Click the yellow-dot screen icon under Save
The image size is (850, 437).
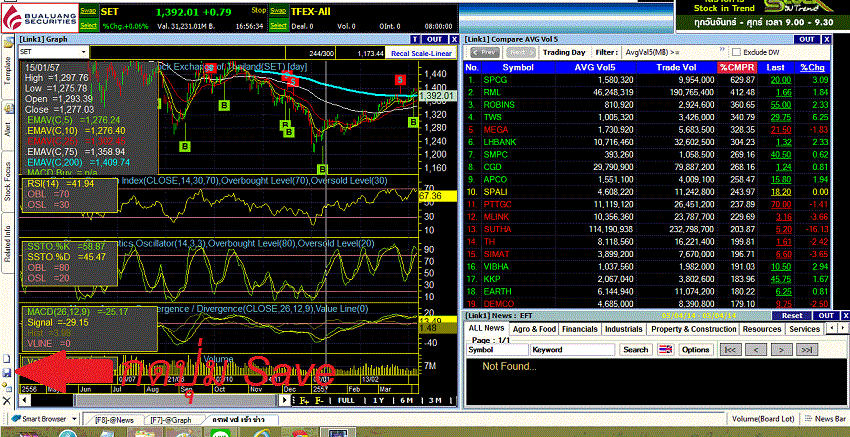coord(7,387)
